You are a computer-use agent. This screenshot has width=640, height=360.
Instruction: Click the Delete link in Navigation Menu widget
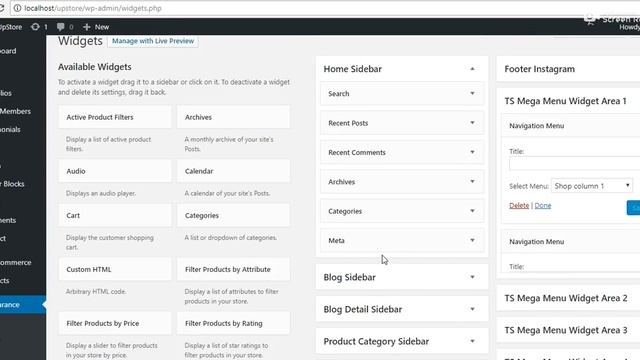tap(519, 205)
